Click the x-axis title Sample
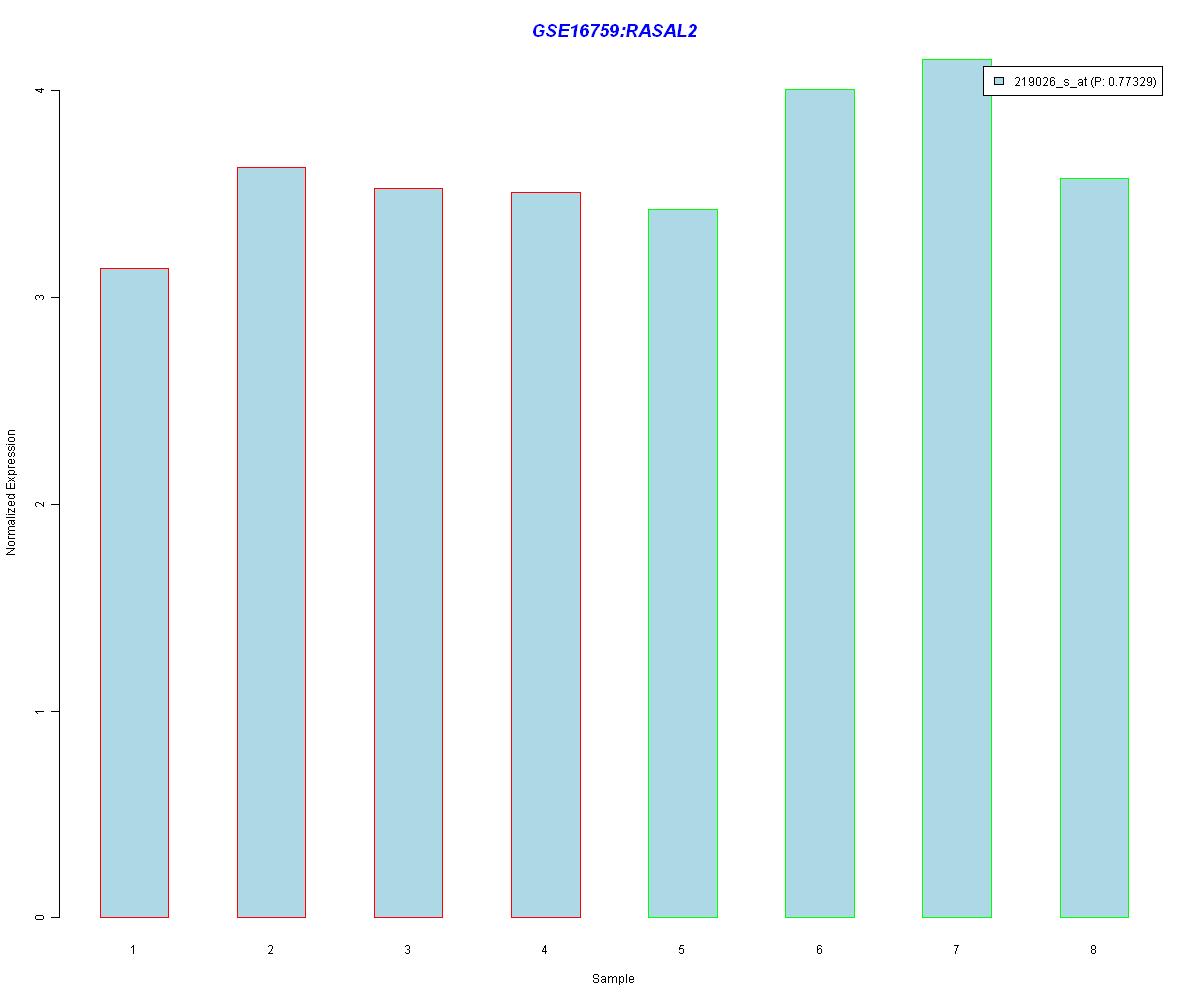Screen dimensions: 1200x1000 (613, 978)
